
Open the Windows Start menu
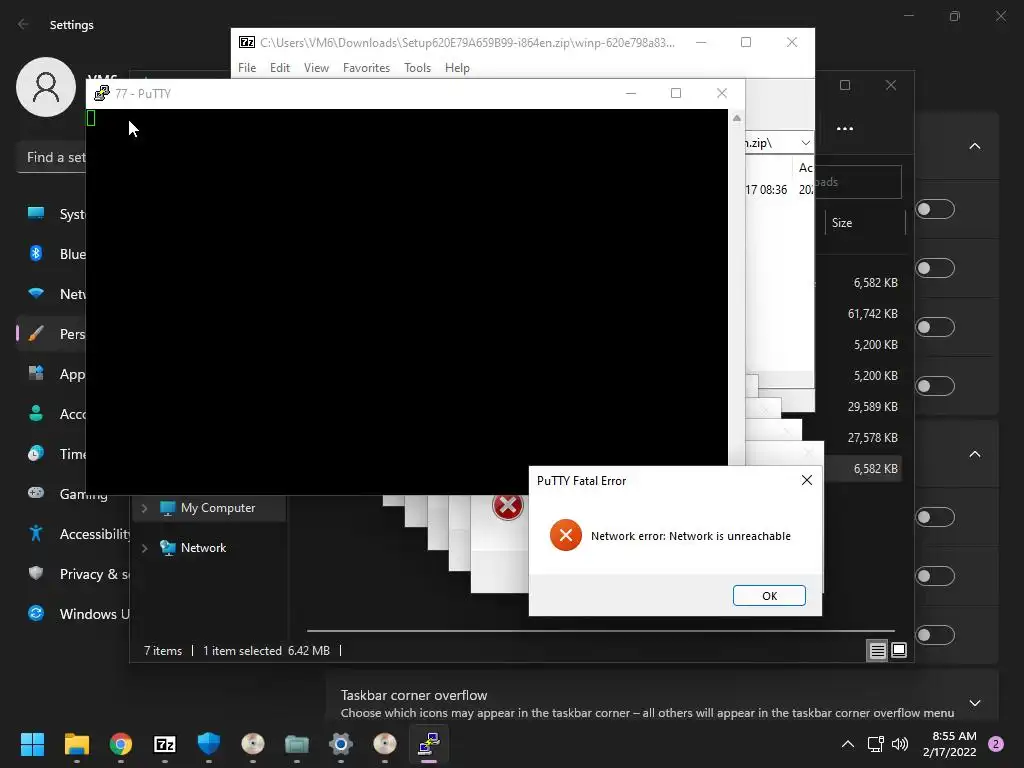(32, 744)
